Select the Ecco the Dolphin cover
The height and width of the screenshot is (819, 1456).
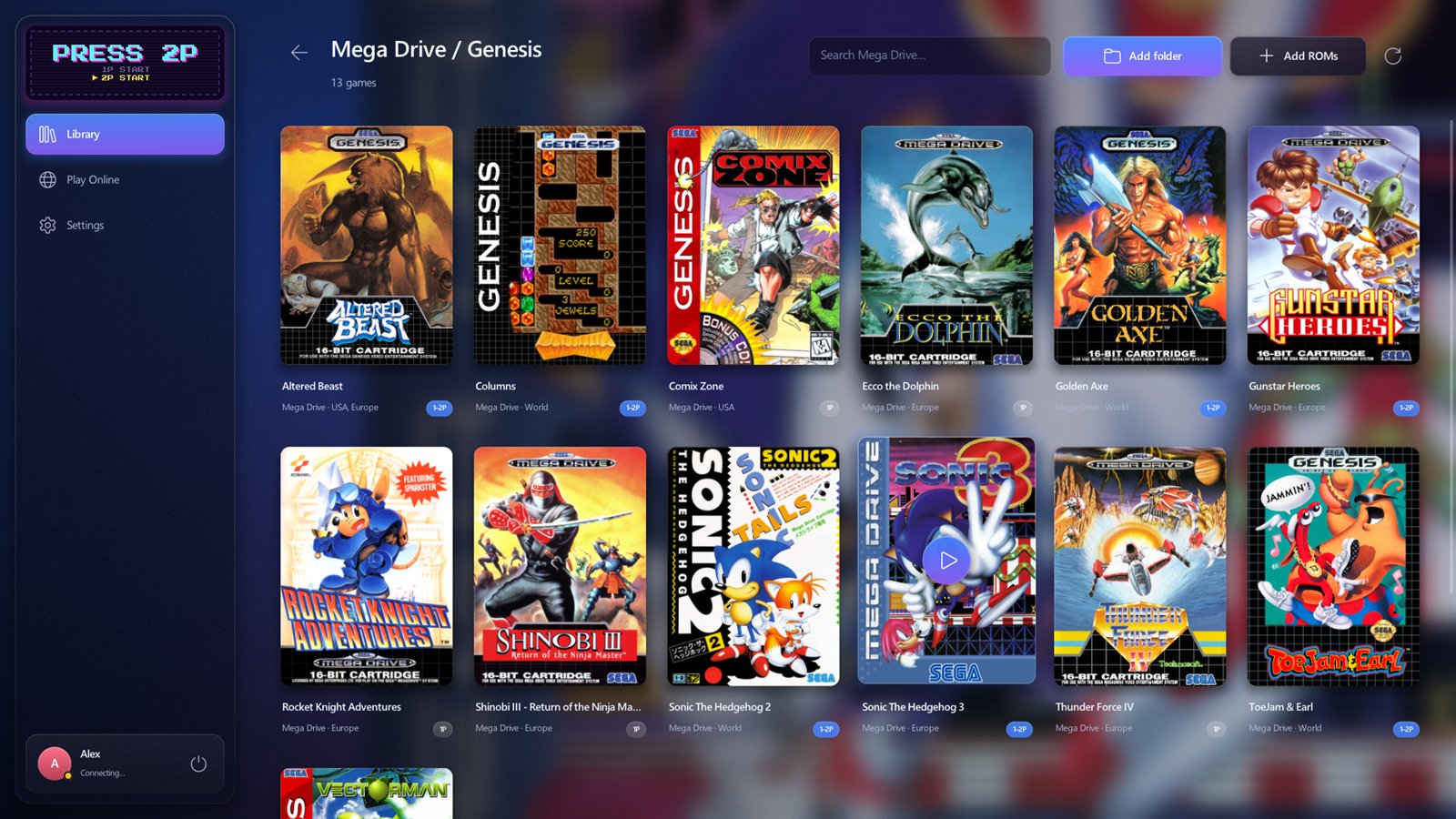tap(946, 246)
